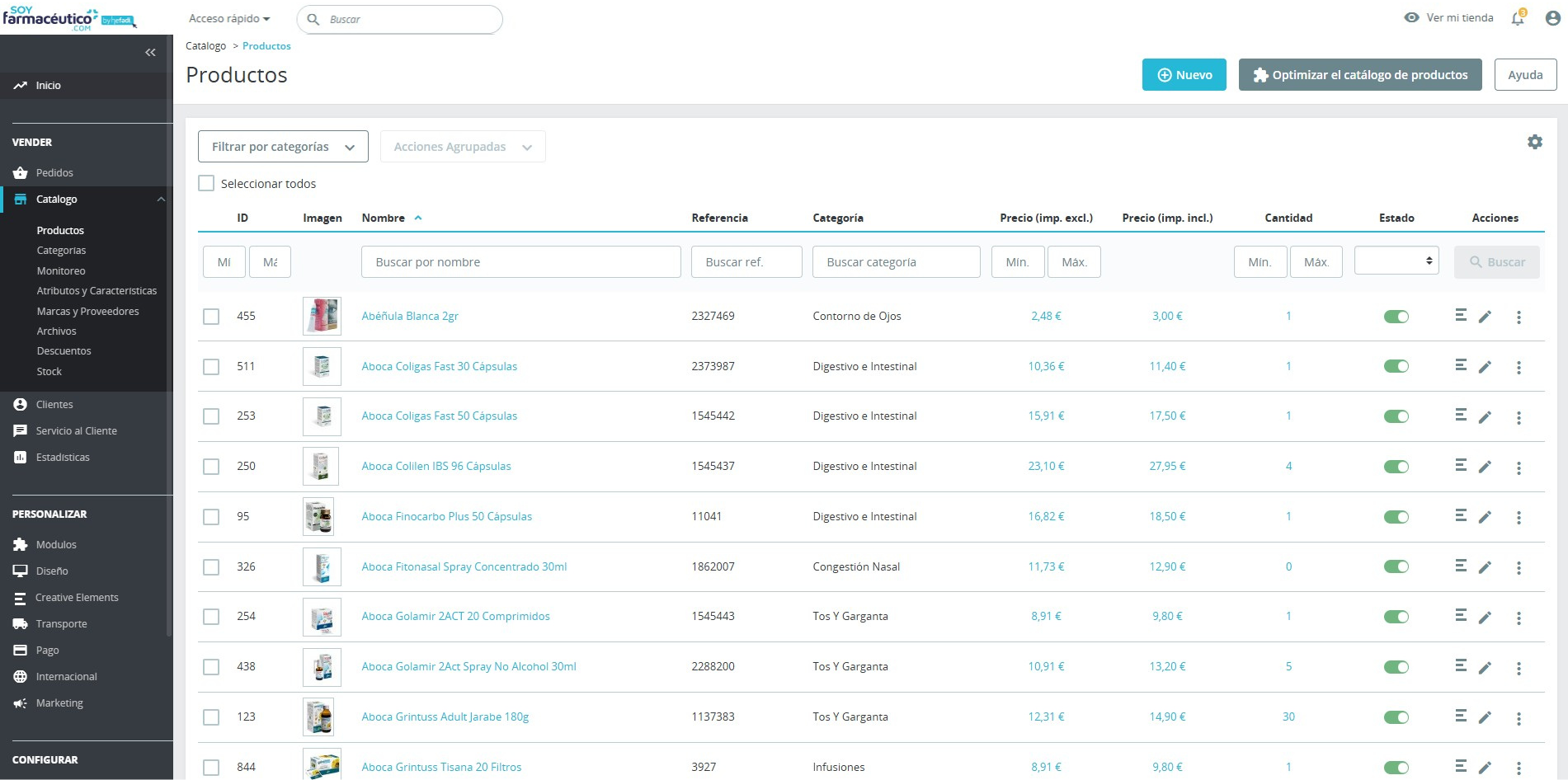
Task: Sort by the ID column header
Action: coord(242,218)
